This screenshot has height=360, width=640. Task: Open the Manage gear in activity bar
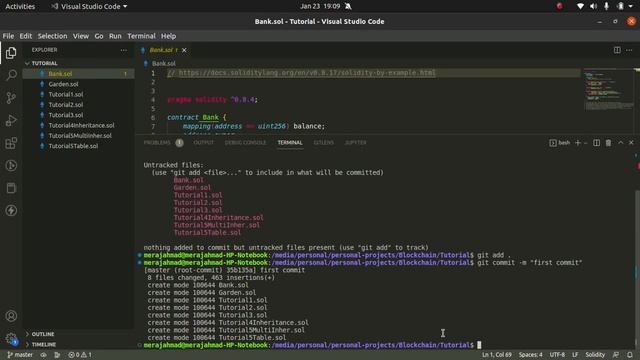pyautogui.click(x=11, y=338)
